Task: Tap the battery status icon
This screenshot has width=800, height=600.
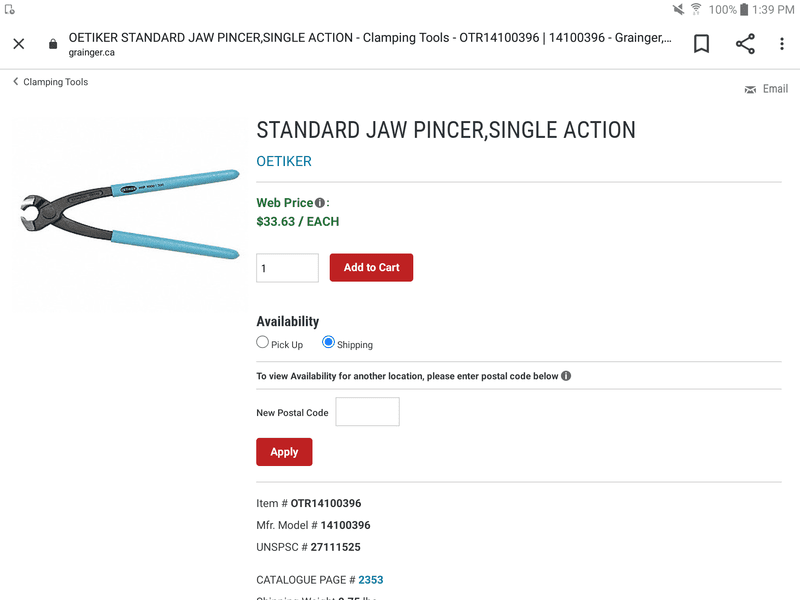Action: [x=744, y=9]
